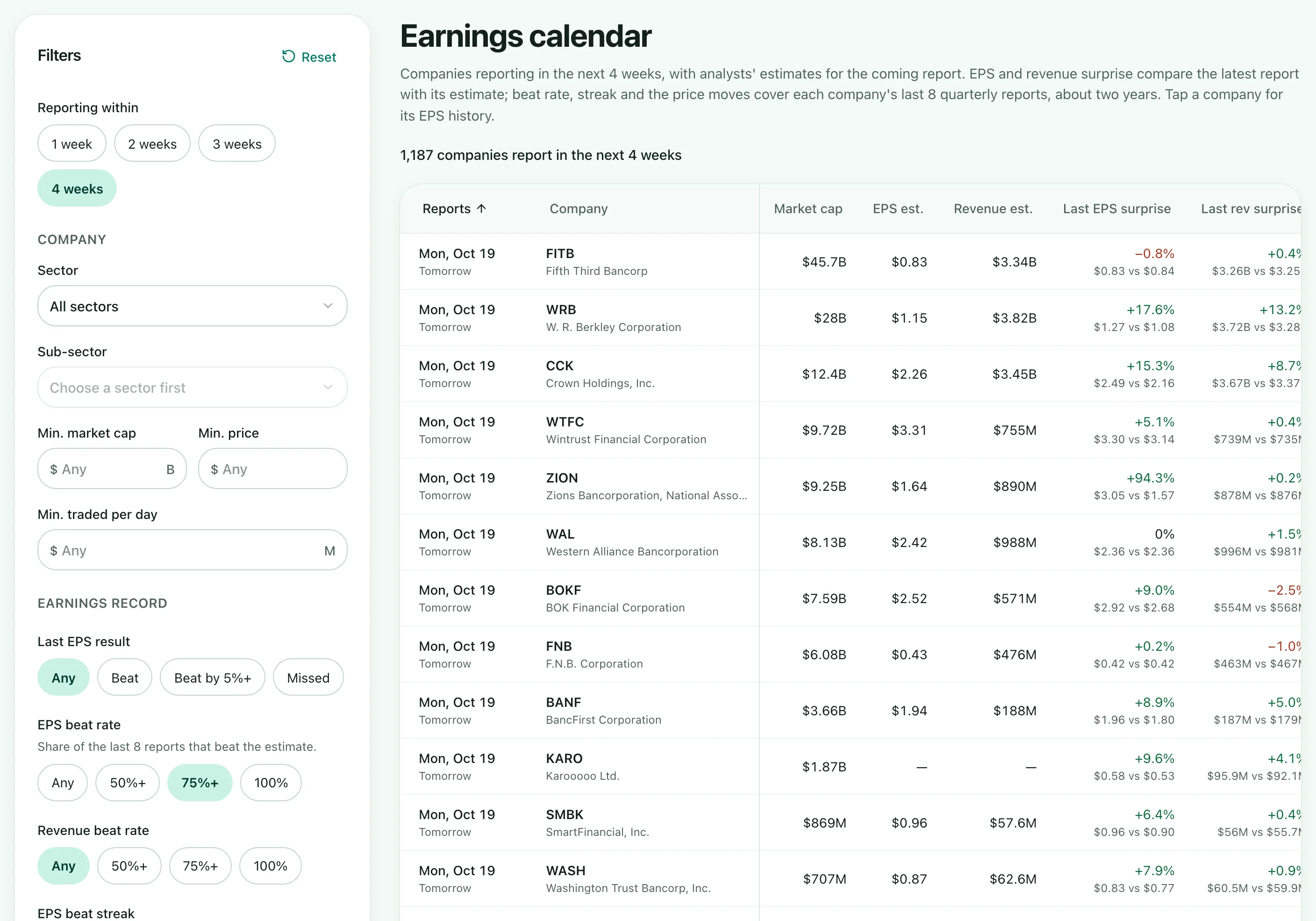Set EPS beat rate to Any
This screenshot has width=1316, height=921.
[x=63, y=783]
